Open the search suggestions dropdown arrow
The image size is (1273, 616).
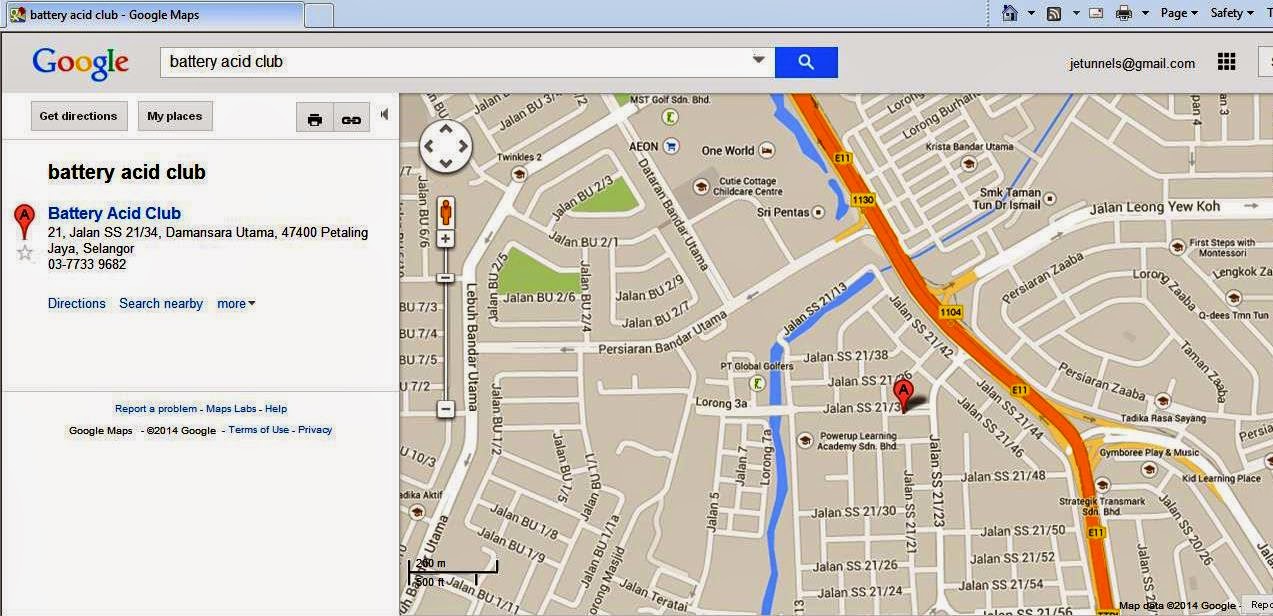pos(759,61)
